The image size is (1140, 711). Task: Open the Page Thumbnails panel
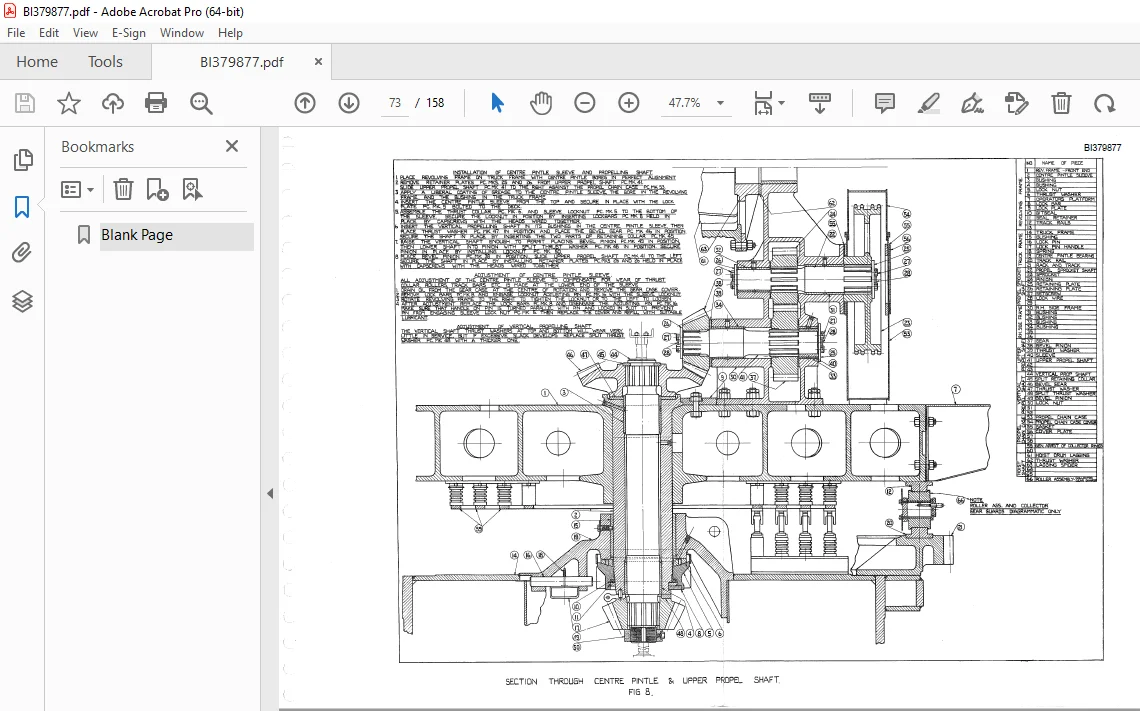[23, 160]
